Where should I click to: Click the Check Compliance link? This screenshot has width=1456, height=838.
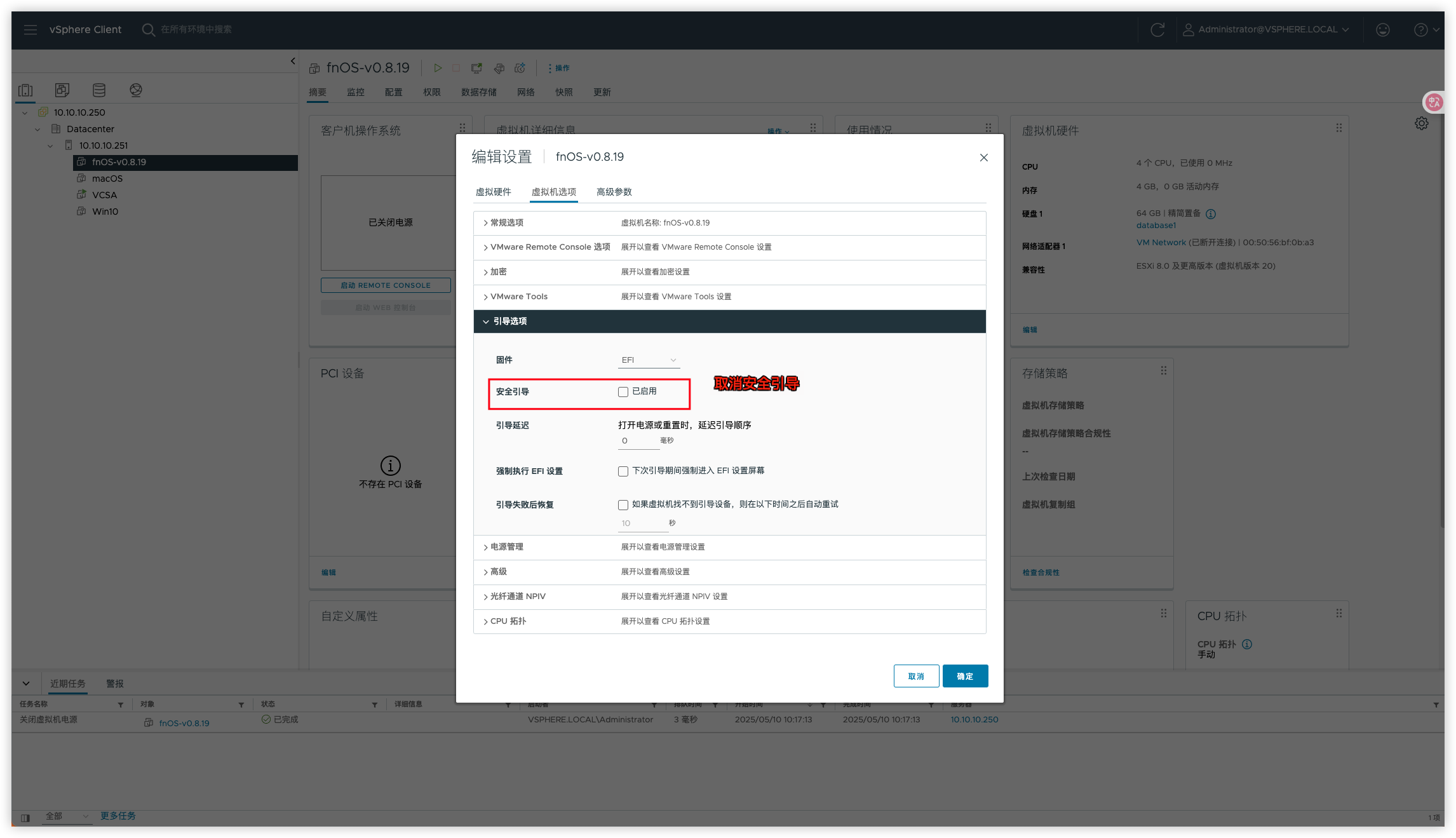click(x=1041, y=572)
